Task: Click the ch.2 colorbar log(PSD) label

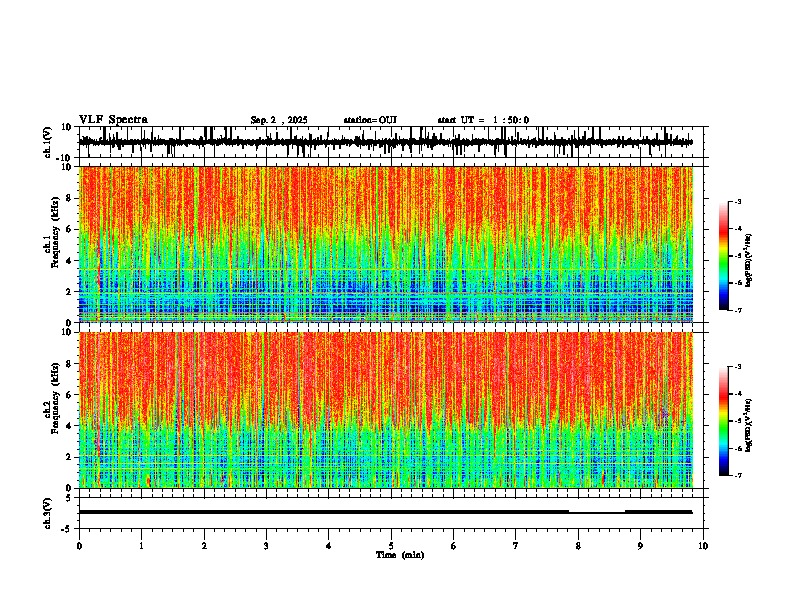Action: point(748,425)
